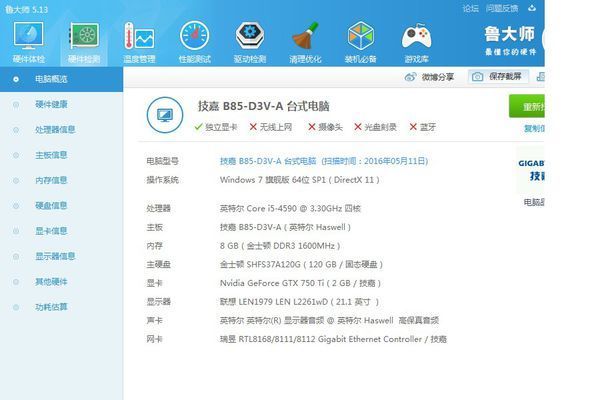This screenshot has height=400, width=600.
Task: Click the 摄像头 unavailable indicator
Action: (325, 127)
